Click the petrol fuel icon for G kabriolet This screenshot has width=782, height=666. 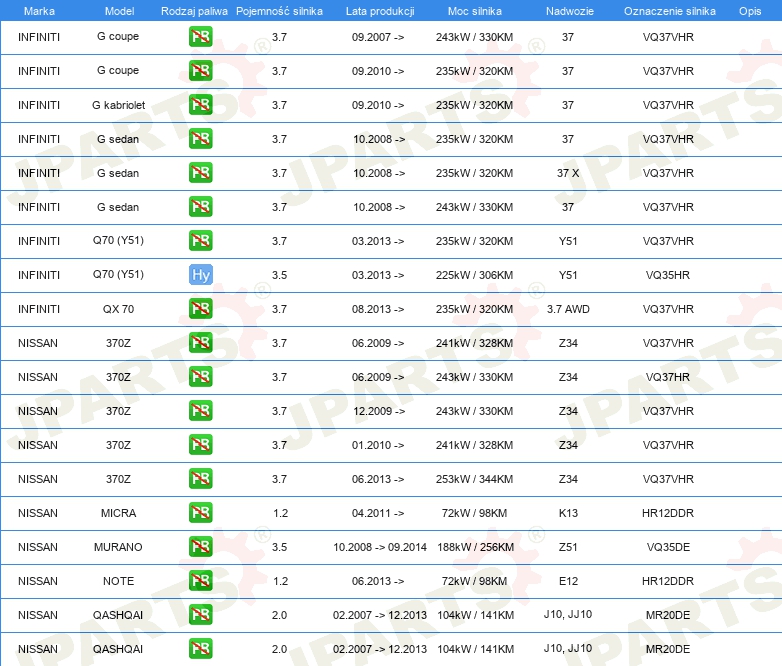[x=200, y=105]
